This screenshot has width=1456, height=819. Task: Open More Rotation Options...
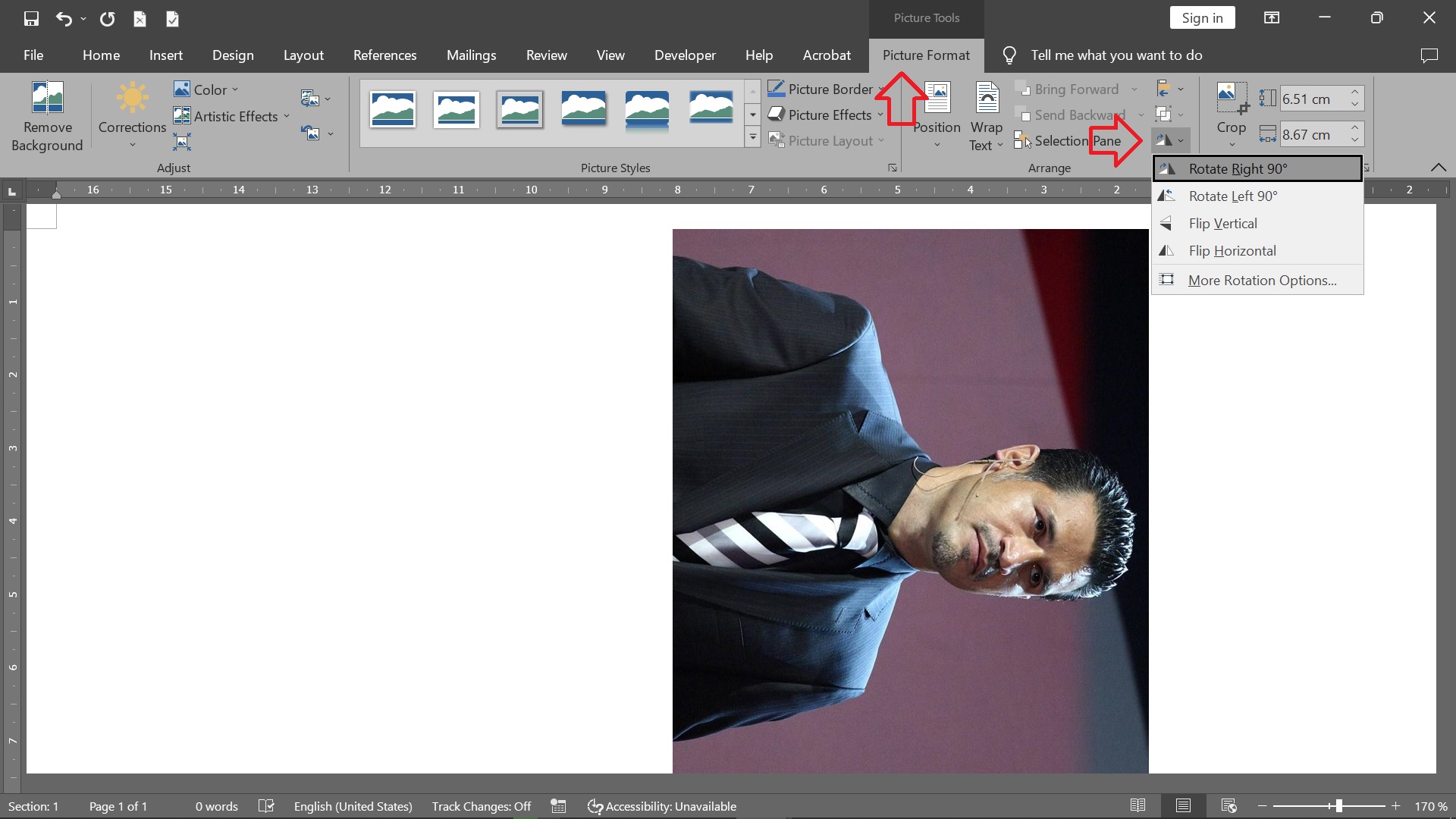pyautogui.click(x=1257, y=280)
